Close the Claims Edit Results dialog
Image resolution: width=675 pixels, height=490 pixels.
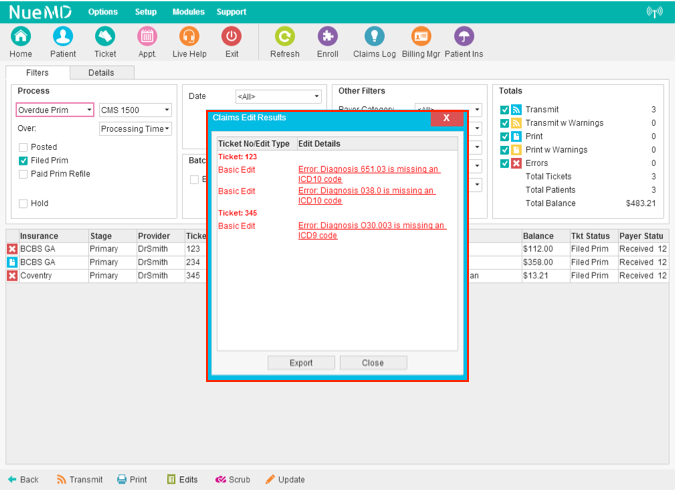447,118
